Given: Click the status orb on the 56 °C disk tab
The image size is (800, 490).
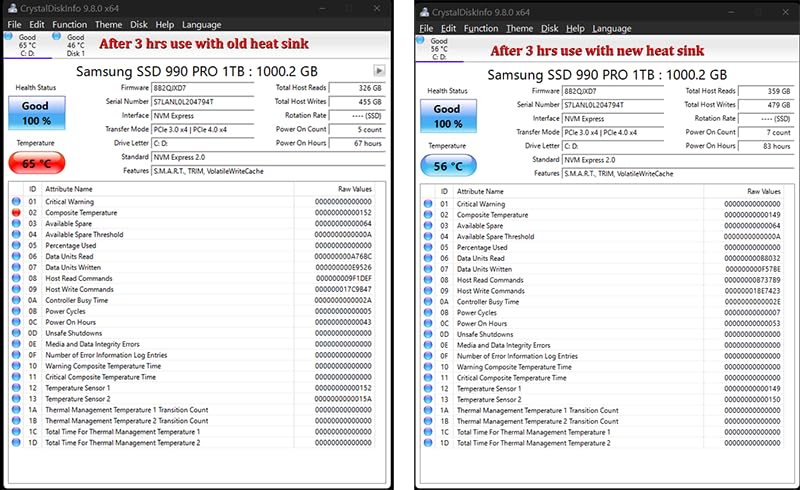Looking at the screenshot, I should pos(423,38).
